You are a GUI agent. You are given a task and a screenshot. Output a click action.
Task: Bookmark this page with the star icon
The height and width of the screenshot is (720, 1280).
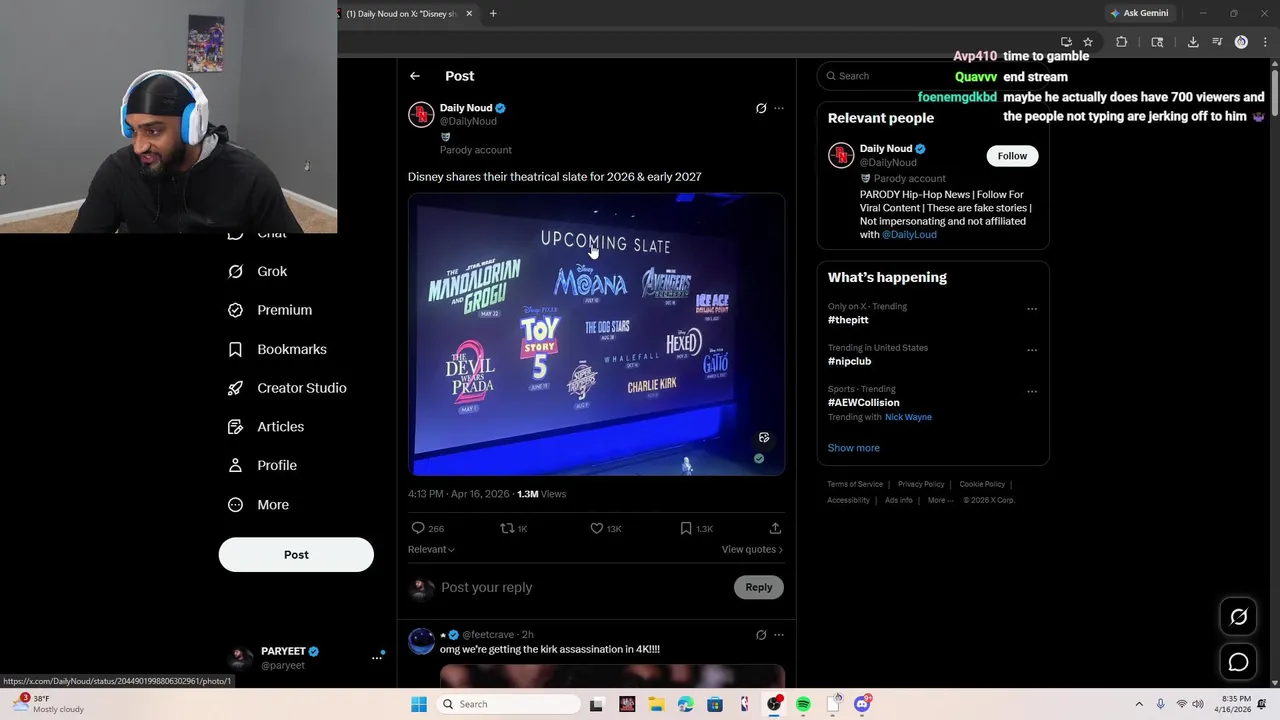tap(1088, 42)
